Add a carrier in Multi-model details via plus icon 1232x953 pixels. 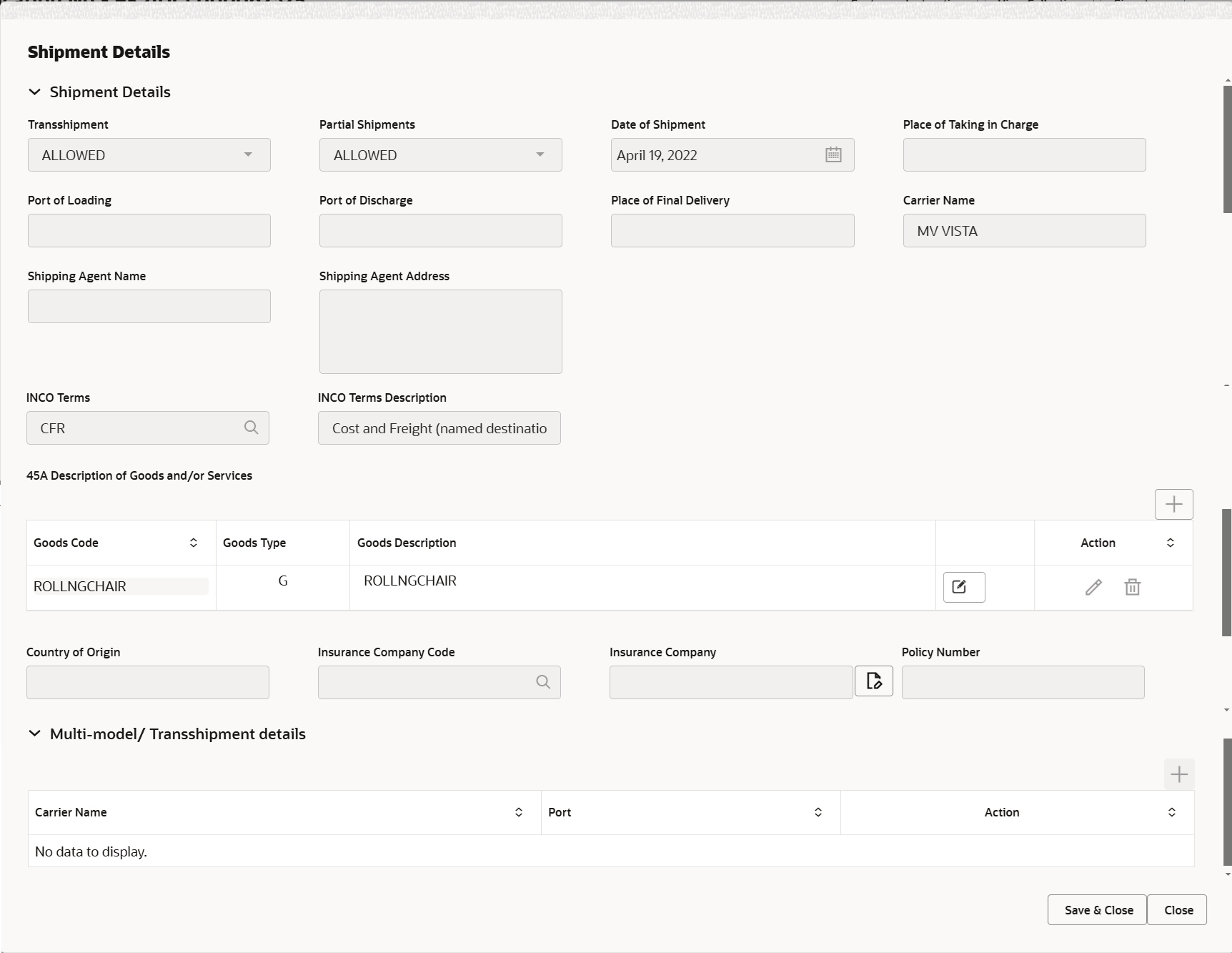[1178, 774]
